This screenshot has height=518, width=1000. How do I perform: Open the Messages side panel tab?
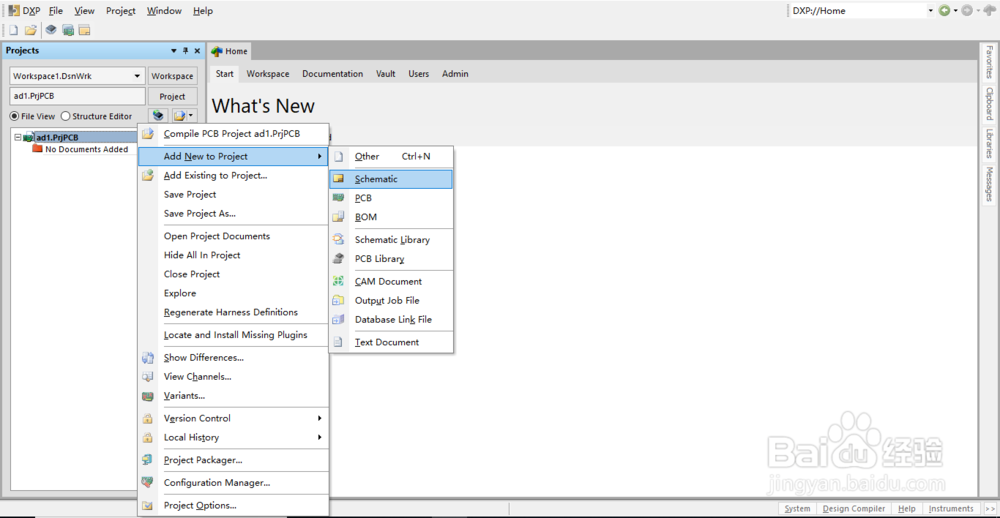point(989,184)
